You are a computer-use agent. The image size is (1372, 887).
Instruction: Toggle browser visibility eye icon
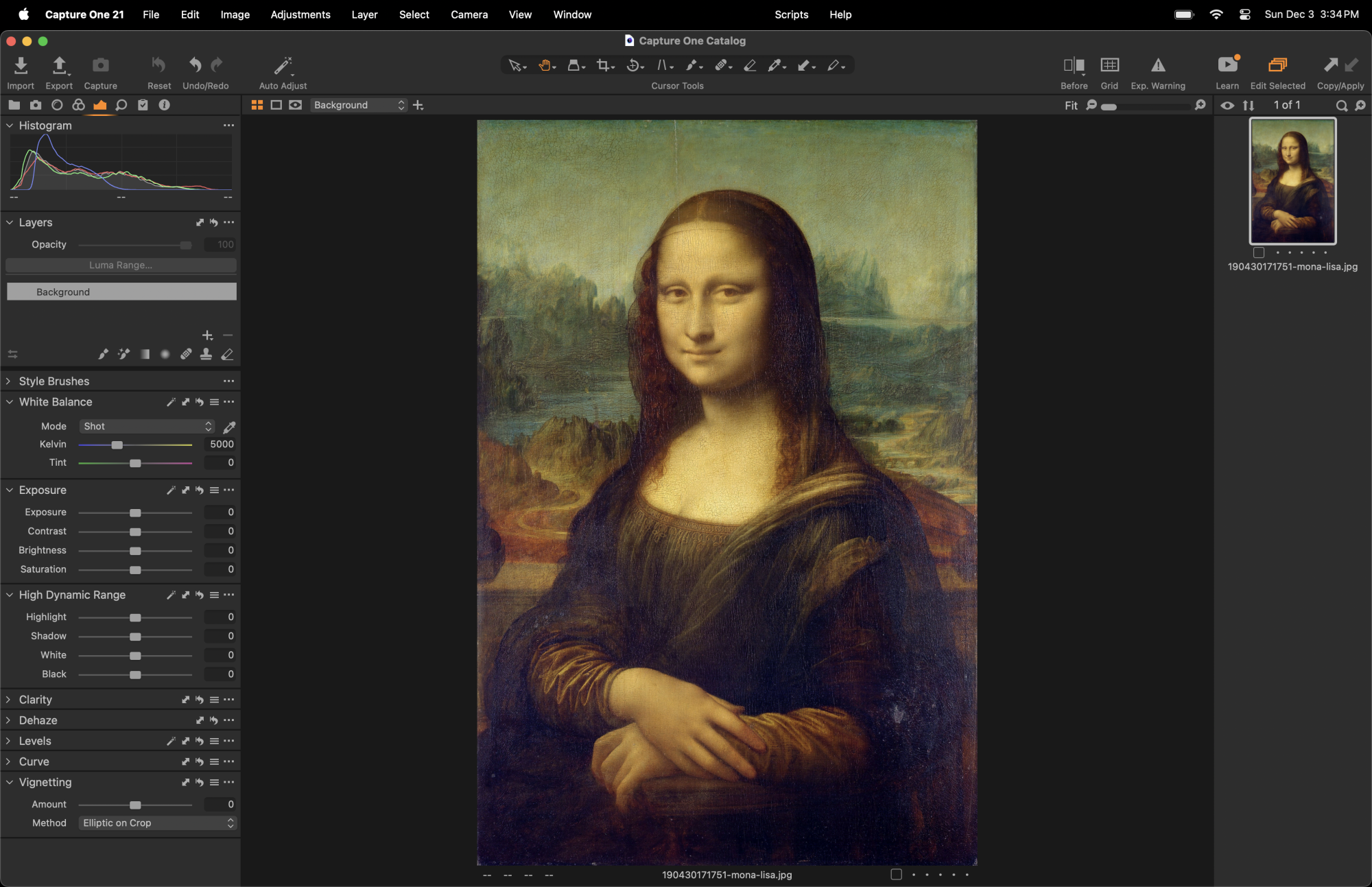[1227, 106]
